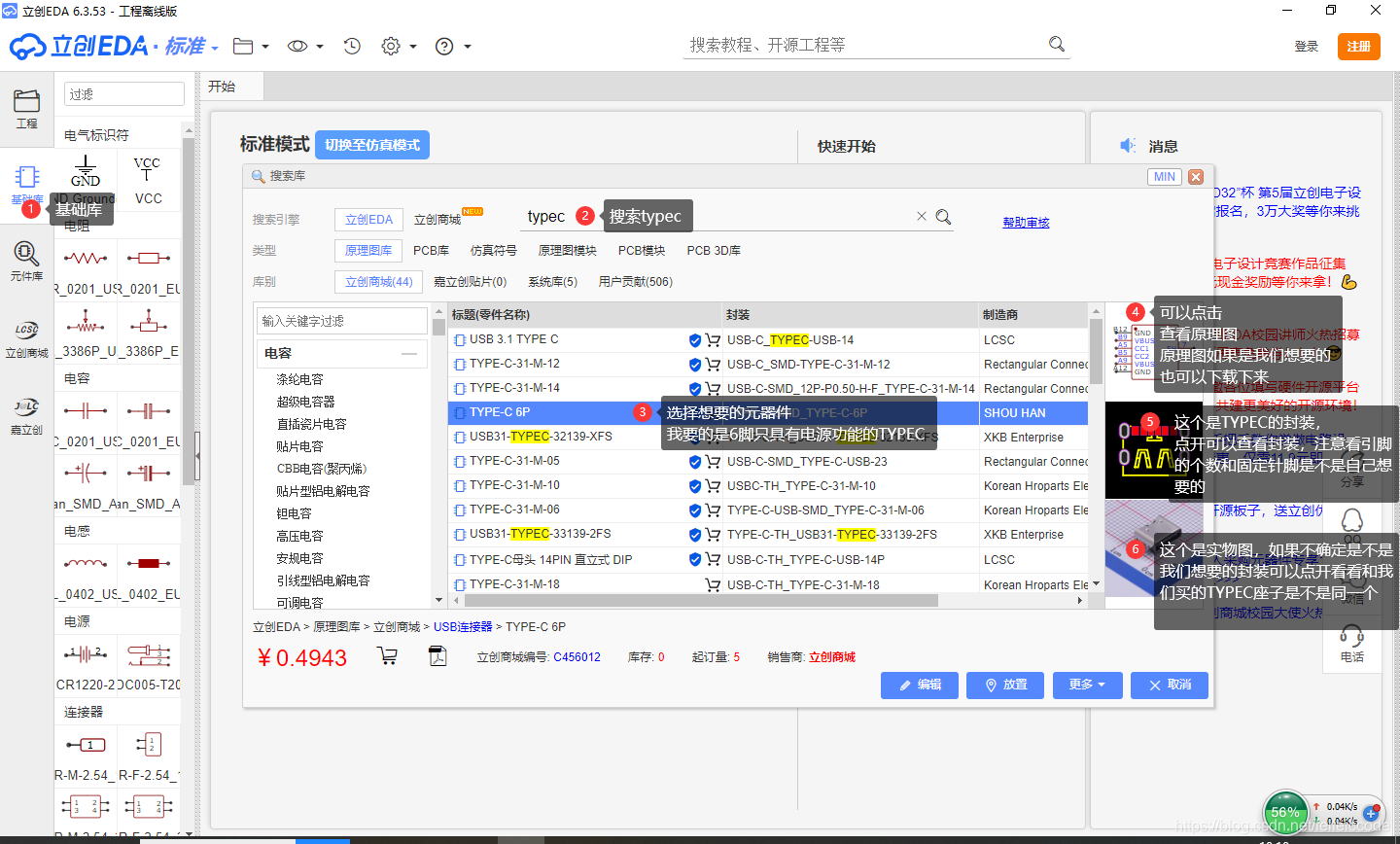This screenshot has width=1400, height=844.
Task: Select PCB库 type filter
Action: 431,251
